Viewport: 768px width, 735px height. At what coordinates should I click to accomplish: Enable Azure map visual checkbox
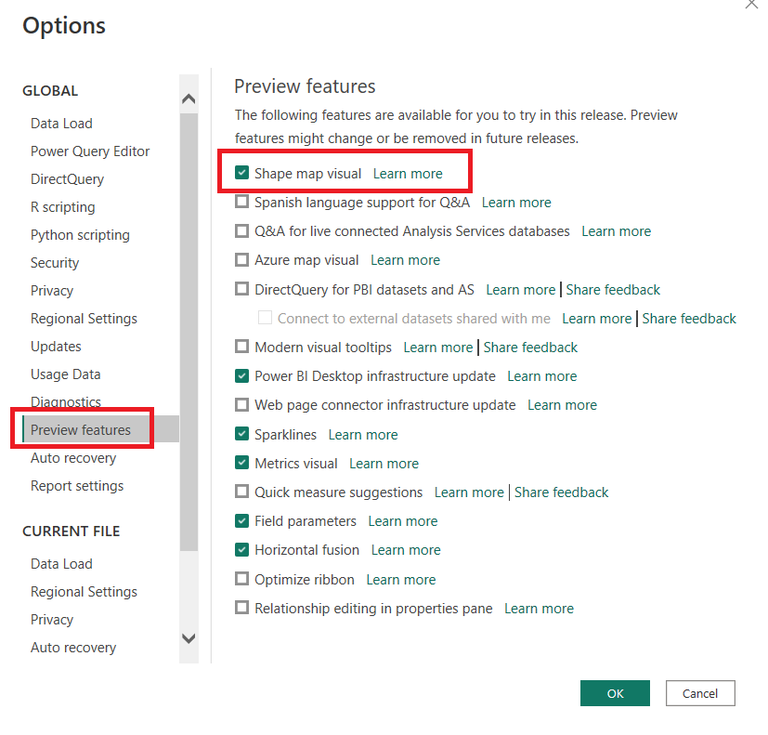click(242, 260)
